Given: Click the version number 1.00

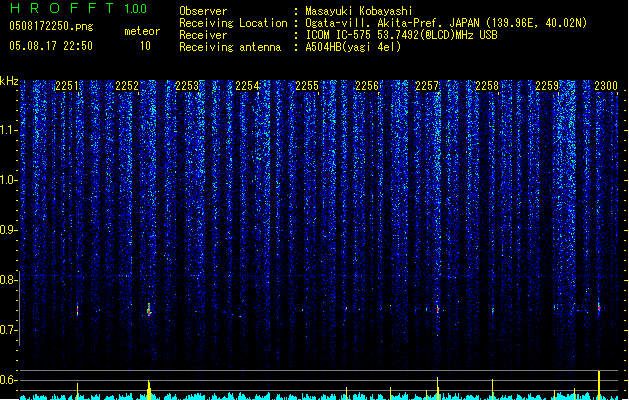Looking at the screenshot, I should [135, 9].
